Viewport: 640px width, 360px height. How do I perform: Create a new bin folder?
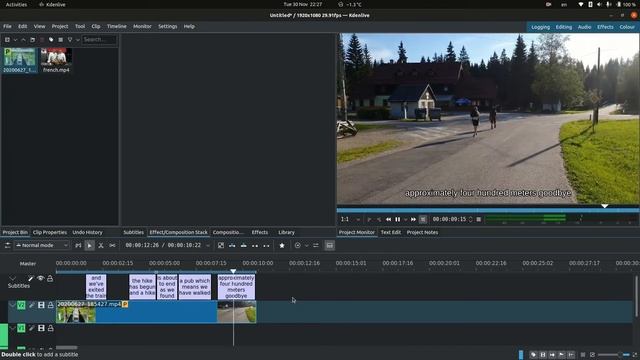point(32,40)
